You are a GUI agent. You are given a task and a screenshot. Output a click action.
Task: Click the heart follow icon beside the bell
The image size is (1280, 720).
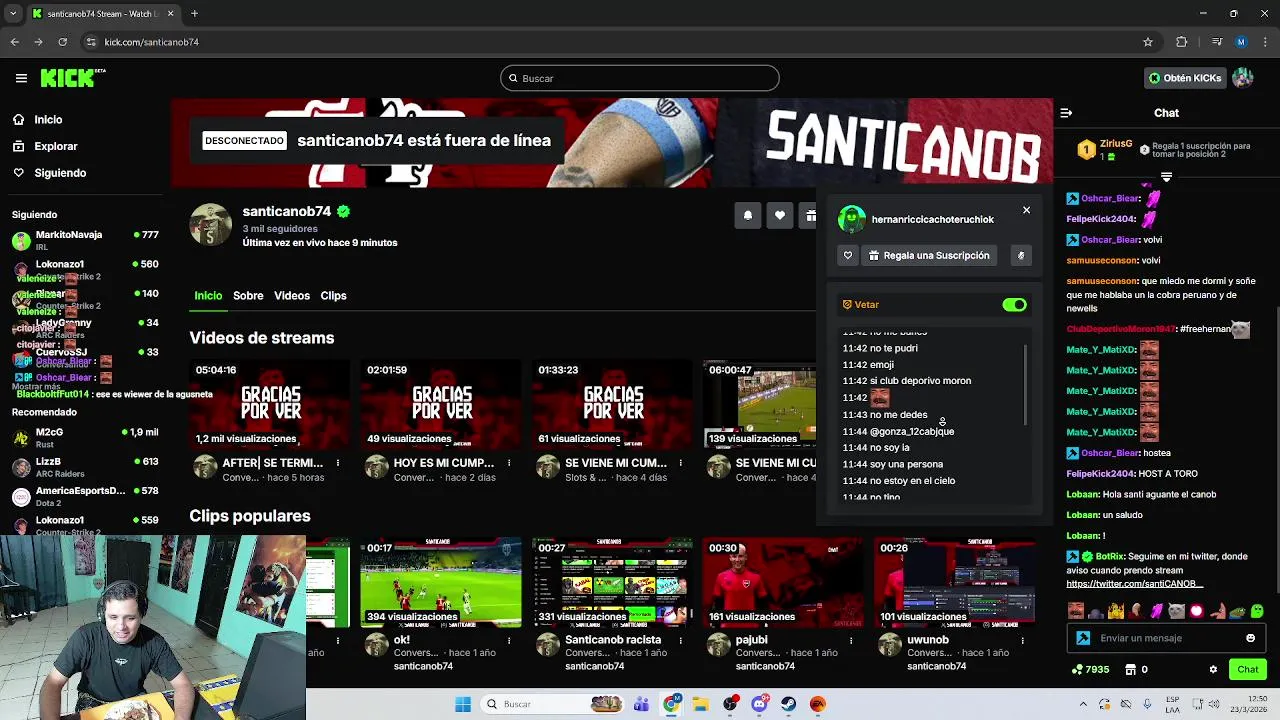779,215
